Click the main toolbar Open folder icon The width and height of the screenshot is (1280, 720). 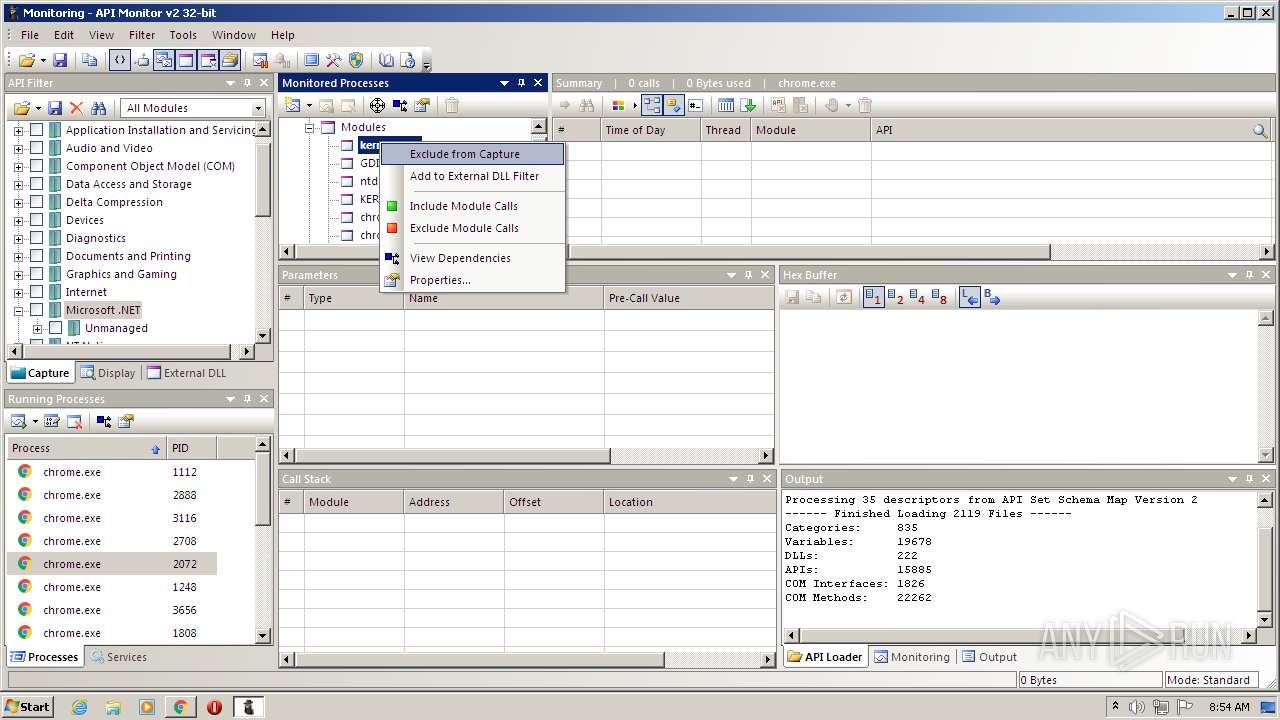[25, 60]
